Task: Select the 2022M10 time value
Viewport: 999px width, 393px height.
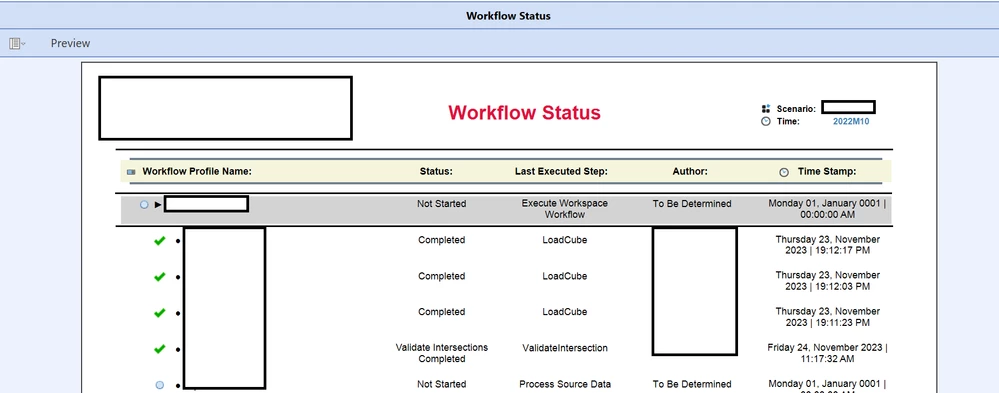Action: point(851,121)
